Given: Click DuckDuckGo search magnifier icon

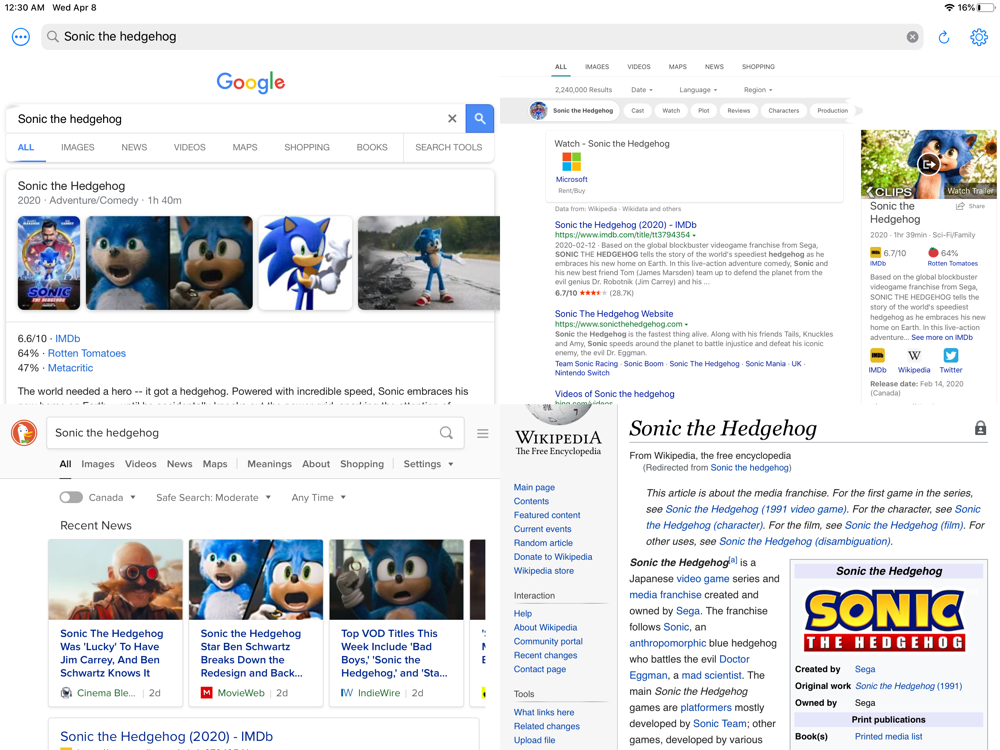Looking at the screenshot, I should (446, 433).
